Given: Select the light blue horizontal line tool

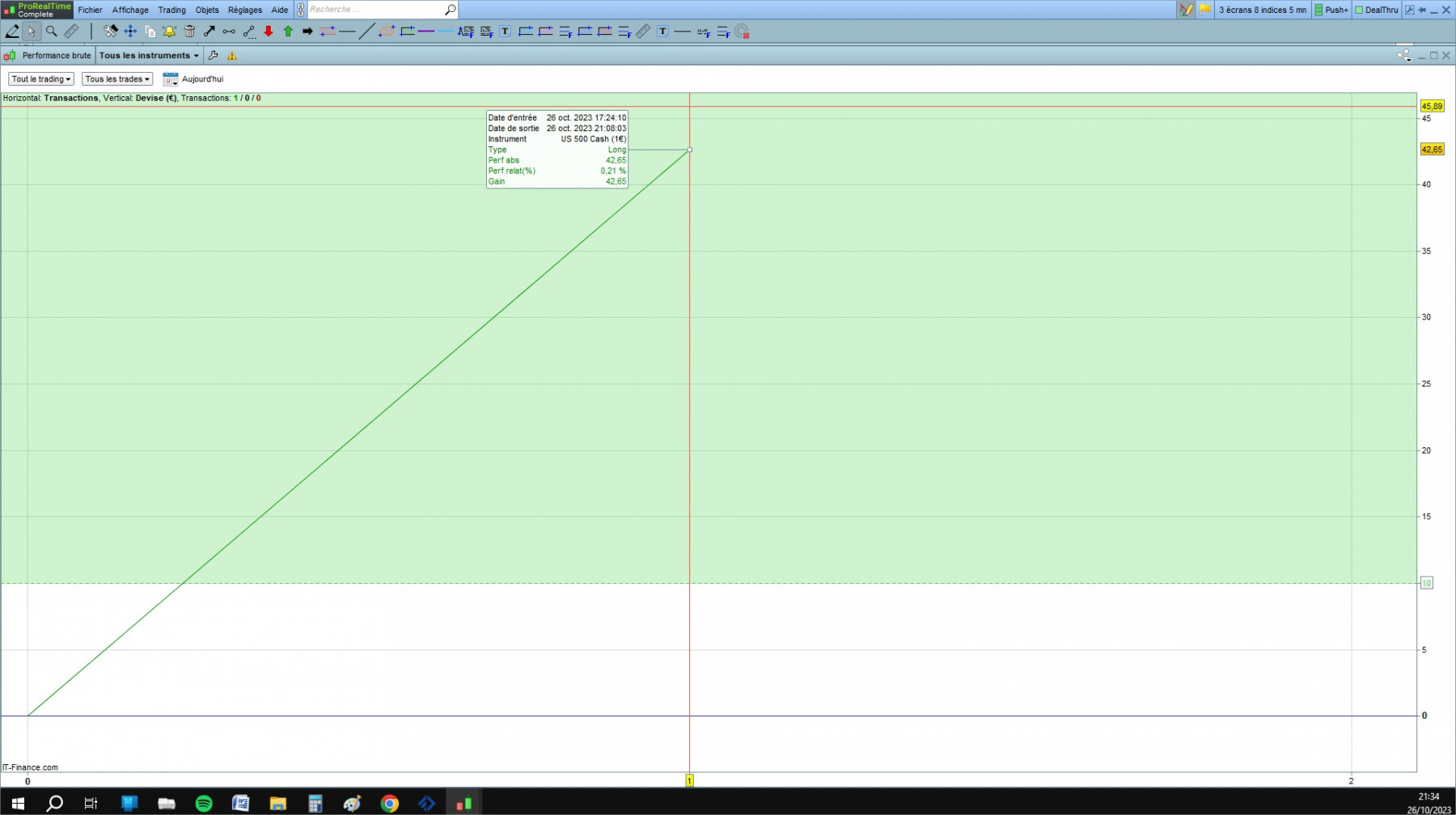Looking at the screenshot, I should click(x=446, y=32).
